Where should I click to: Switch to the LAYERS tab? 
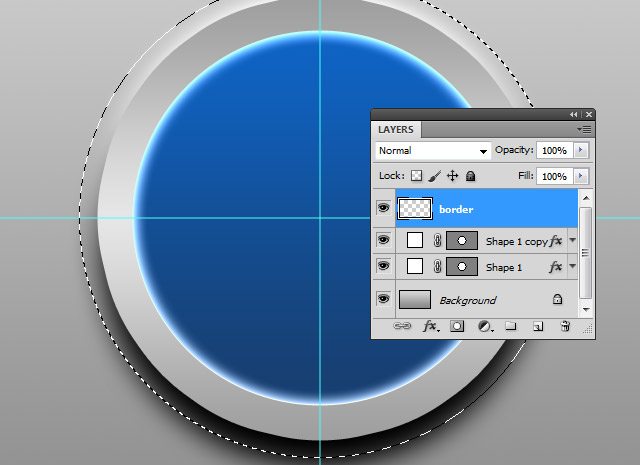point(396,129)
